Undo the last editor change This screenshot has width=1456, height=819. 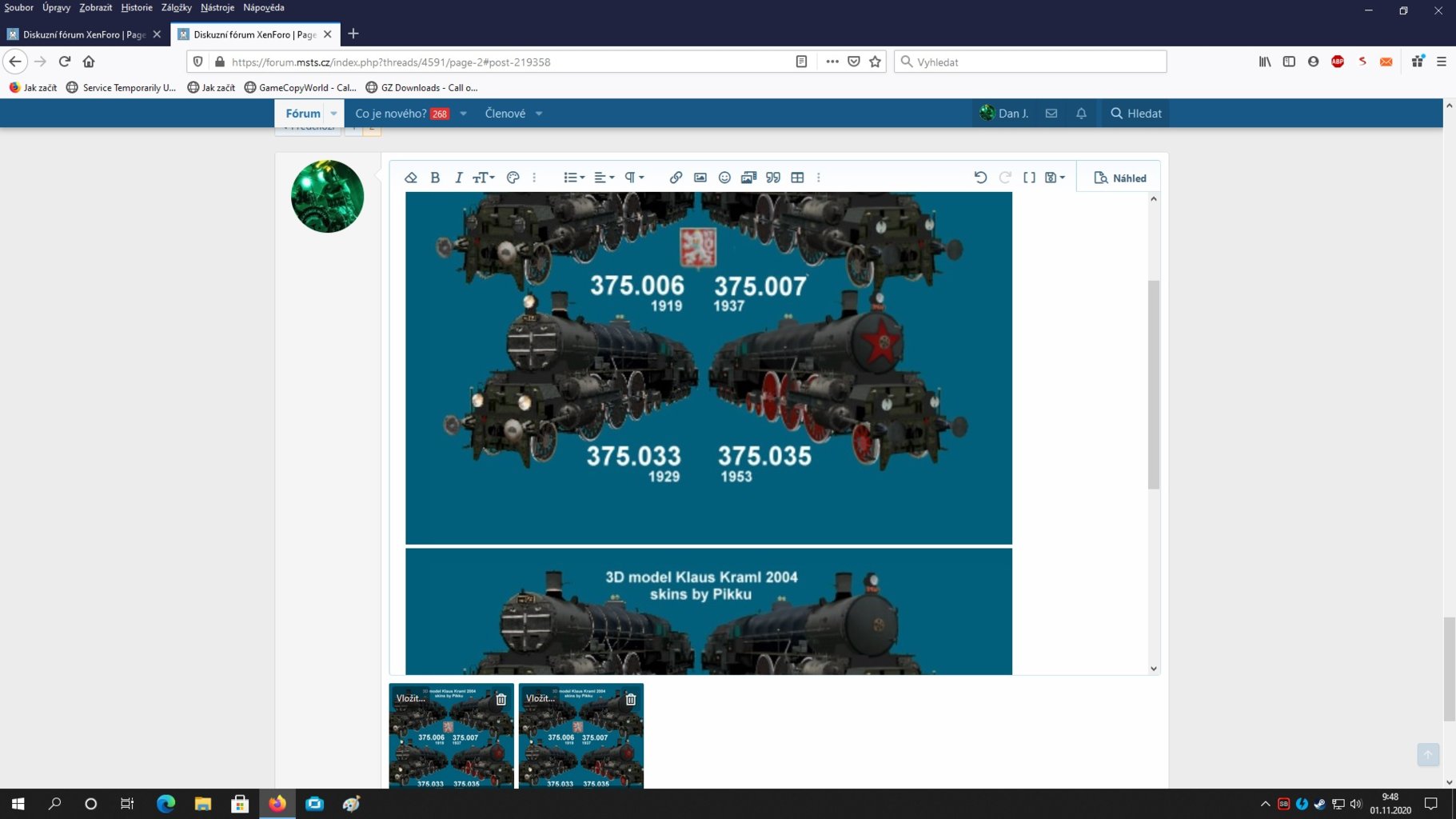pos(980,178)
